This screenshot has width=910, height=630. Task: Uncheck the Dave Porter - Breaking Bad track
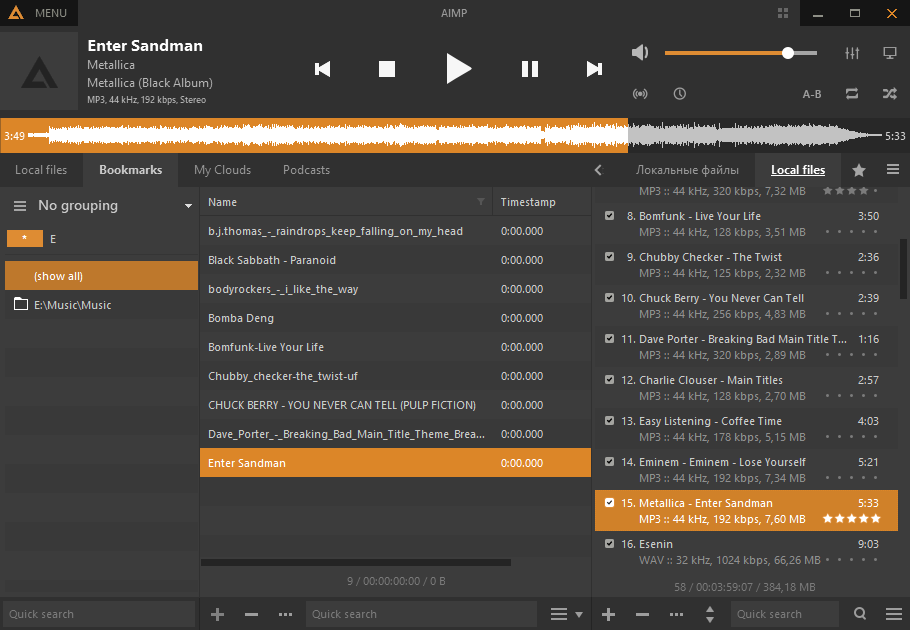609,338
